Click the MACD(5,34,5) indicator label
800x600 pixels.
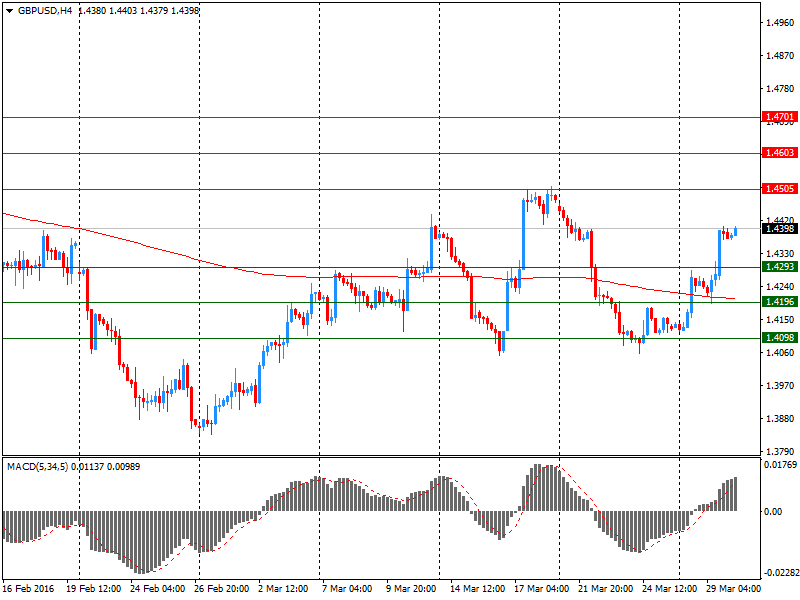point(37,467)
